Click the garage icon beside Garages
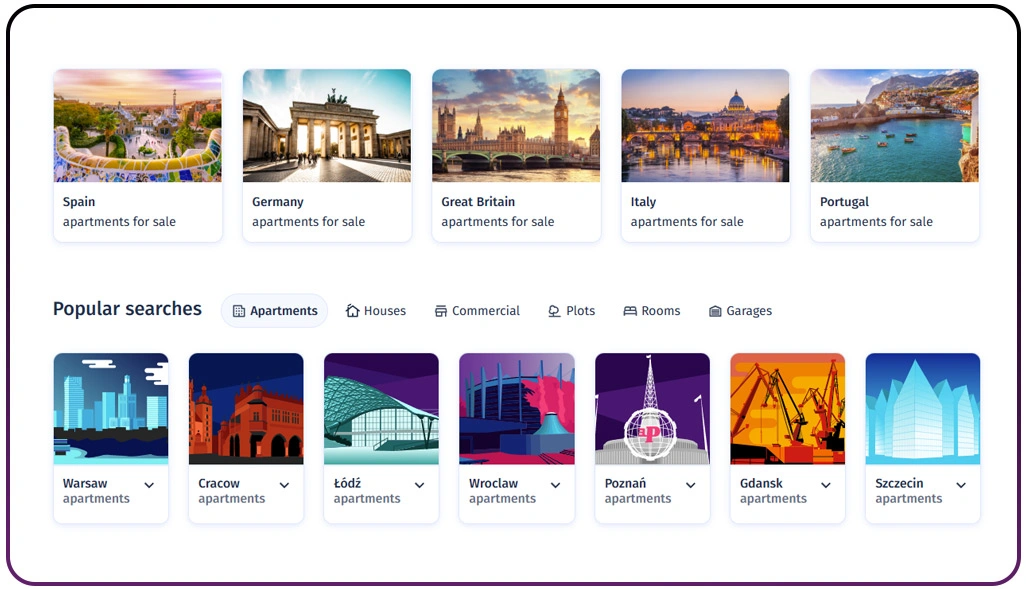Viewport: 1026px width, 589px height. click(715, 311)
